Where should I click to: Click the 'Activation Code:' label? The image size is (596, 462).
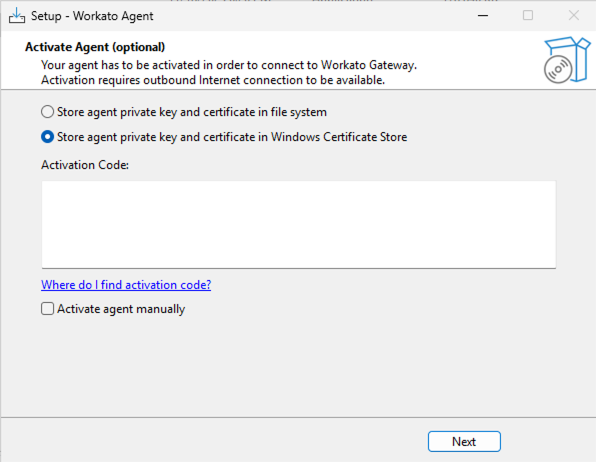click(85, 165)
